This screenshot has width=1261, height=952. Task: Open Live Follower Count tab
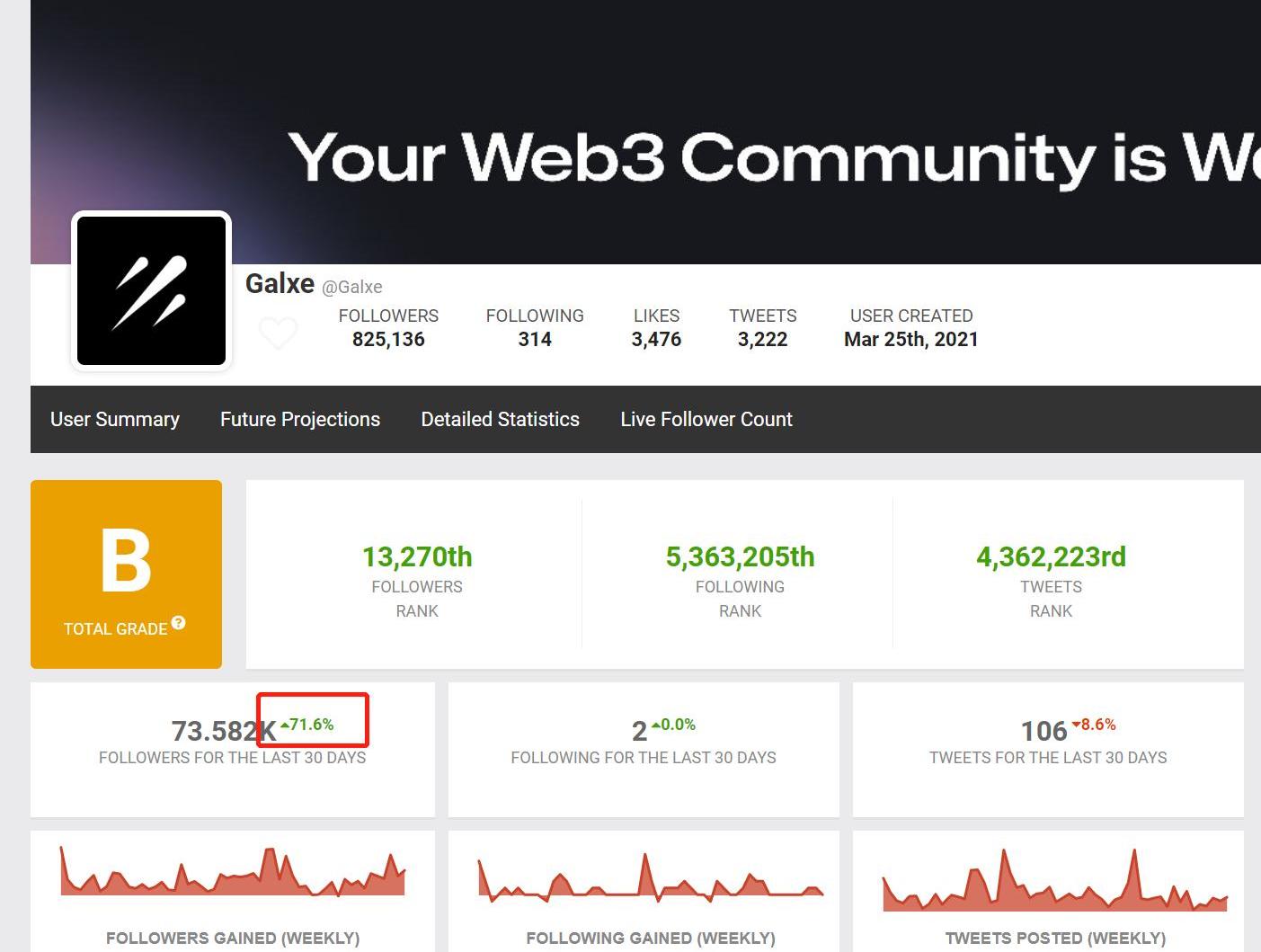706,419
